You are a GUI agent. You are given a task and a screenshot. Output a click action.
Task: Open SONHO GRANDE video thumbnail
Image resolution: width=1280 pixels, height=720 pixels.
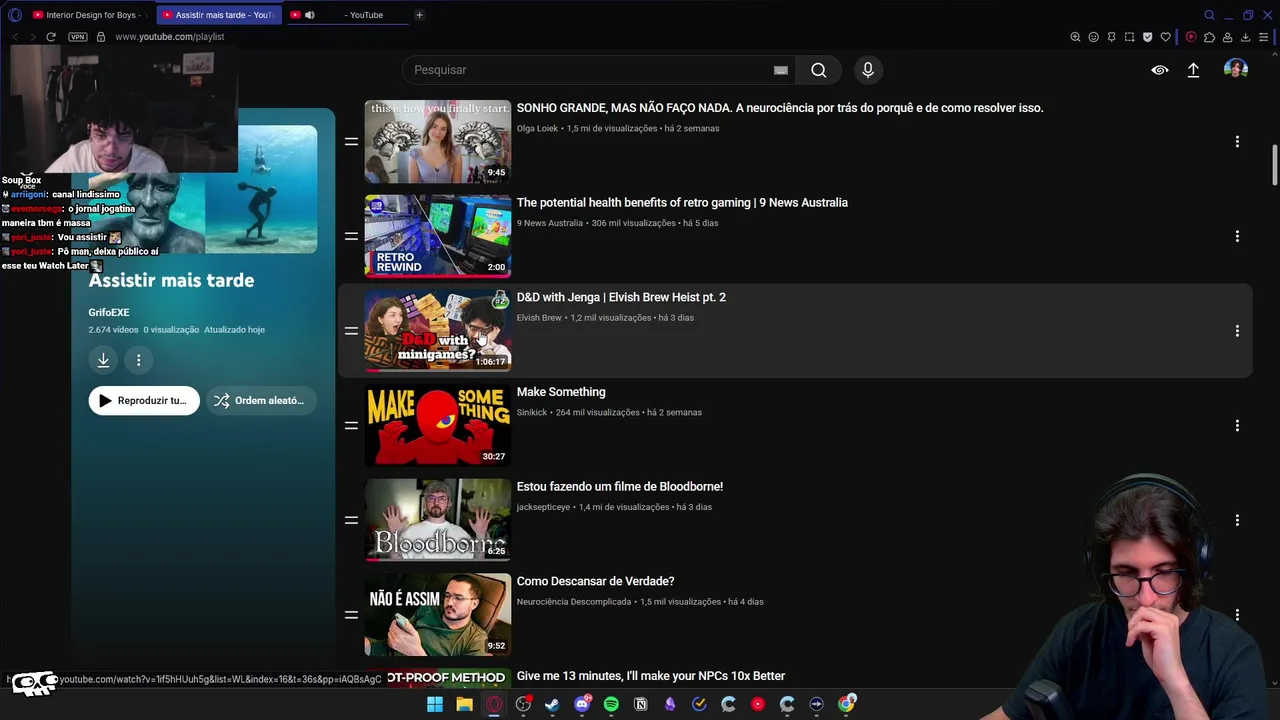(x=437, y=141)
